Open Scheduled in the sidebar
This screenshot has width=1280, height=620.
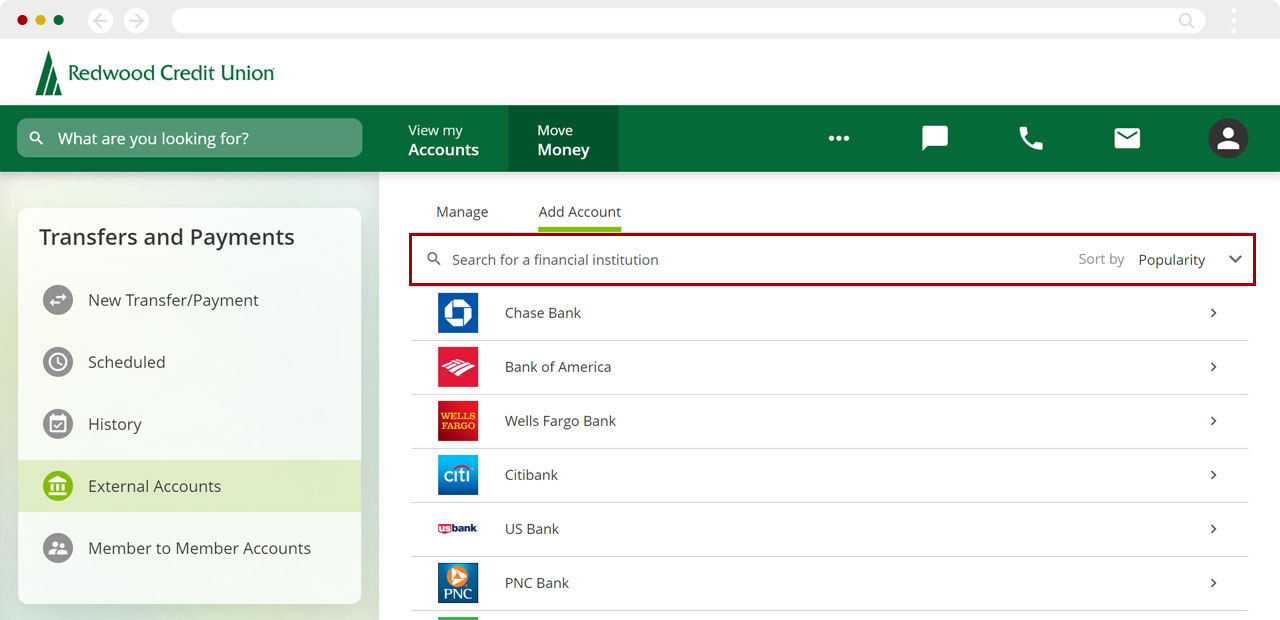point(189,362)
